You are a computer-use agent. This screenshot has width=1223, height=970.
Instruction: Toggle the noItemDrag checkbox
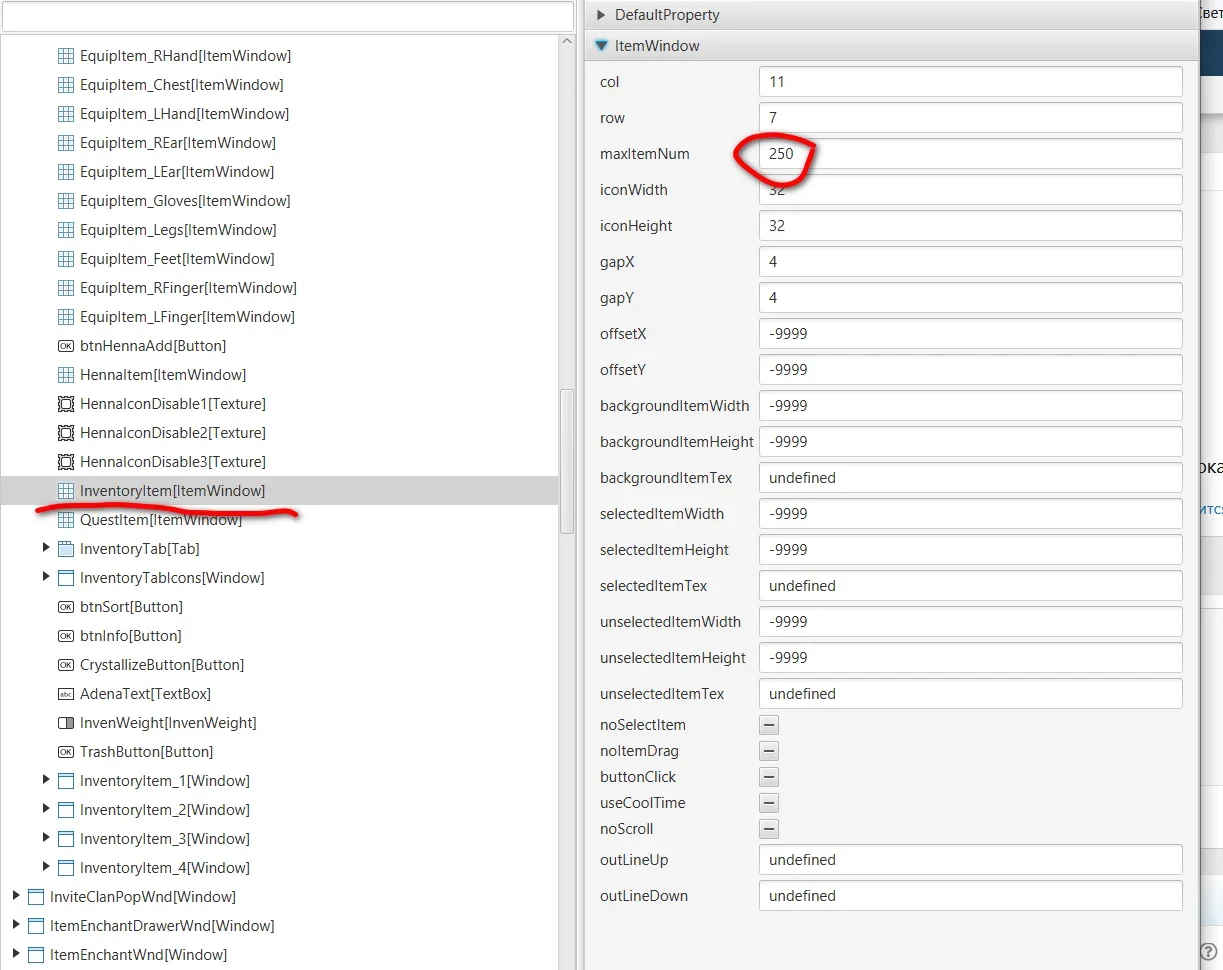[769, 751]
